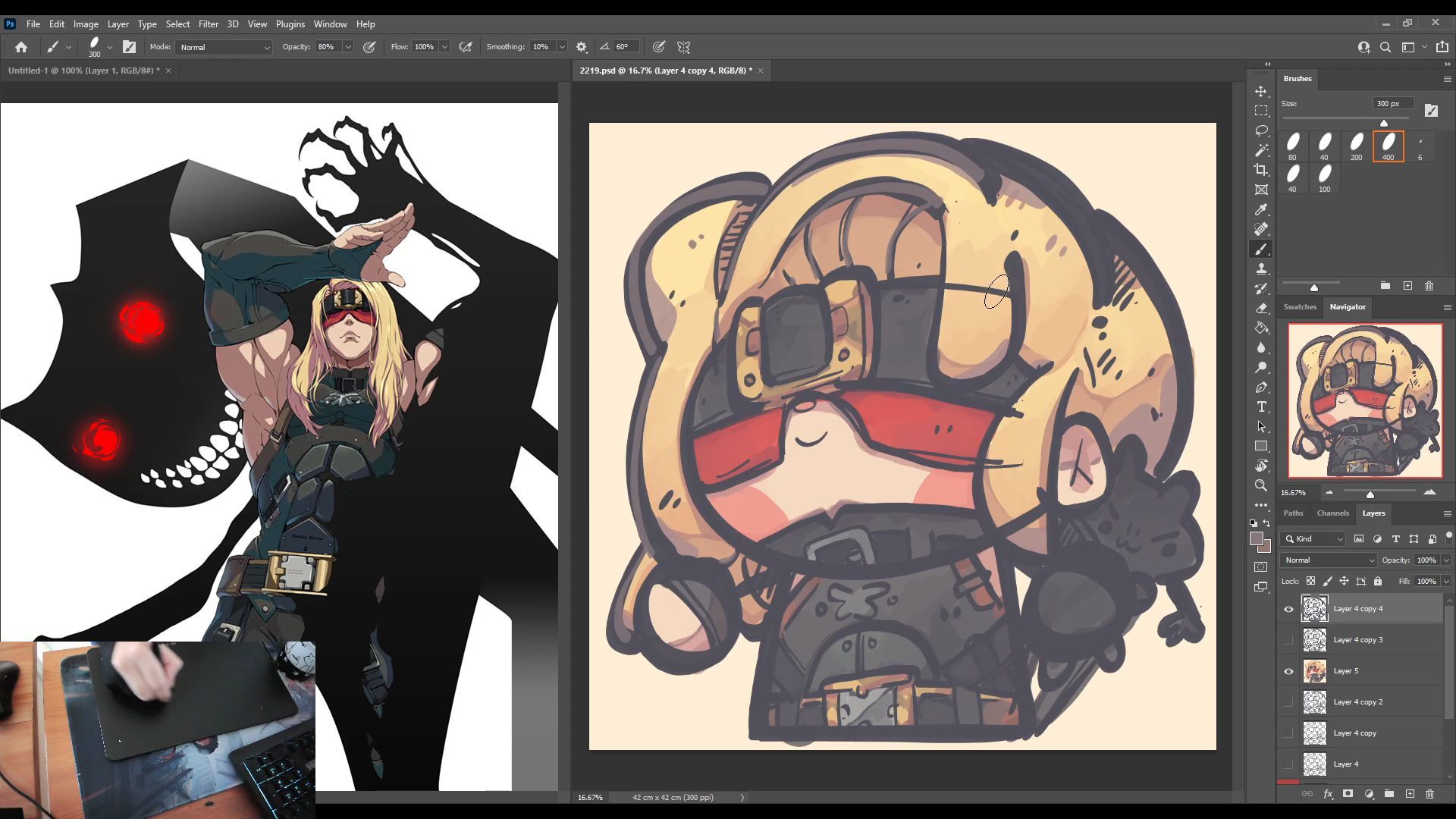Select the 100 brush preset
Image resolution: width=1456 pixels, height=819 pixels.
tap(1325, 178)
